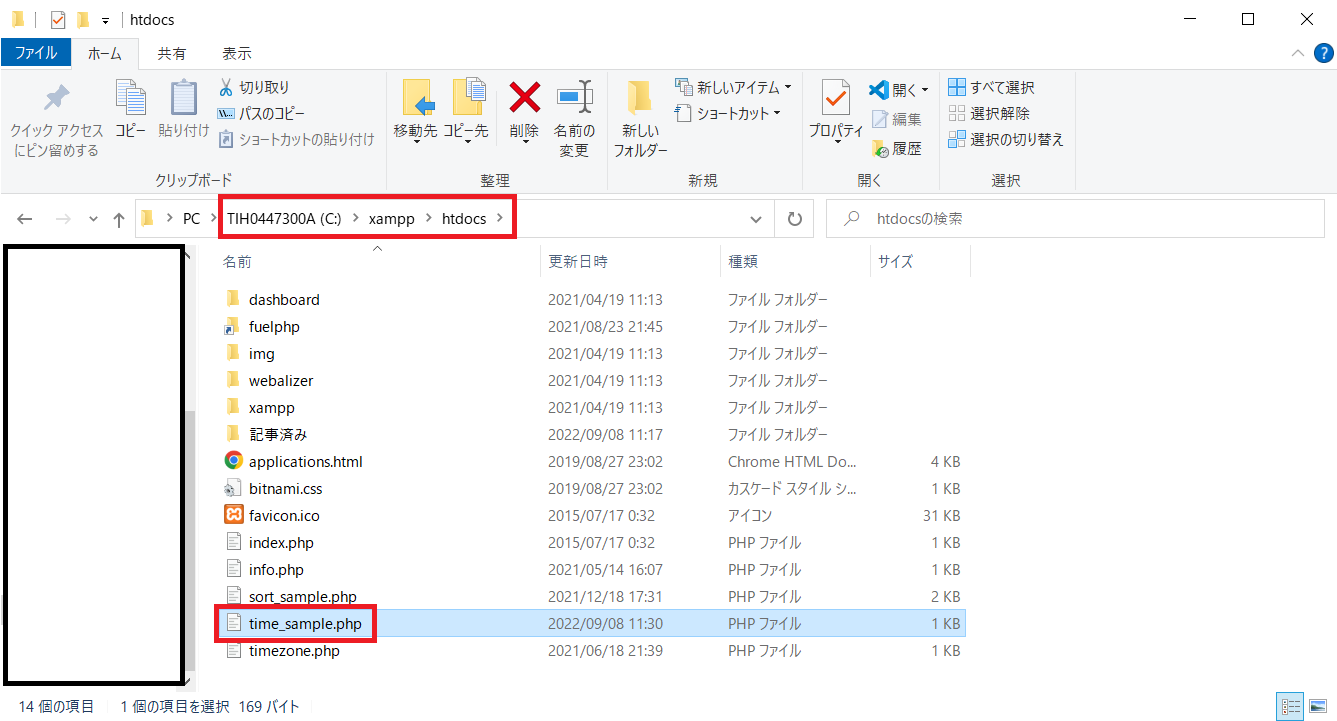Select the time_sample.php file
The height and width of the screenshot is (721, 1337).
click(x=592, y=623)
